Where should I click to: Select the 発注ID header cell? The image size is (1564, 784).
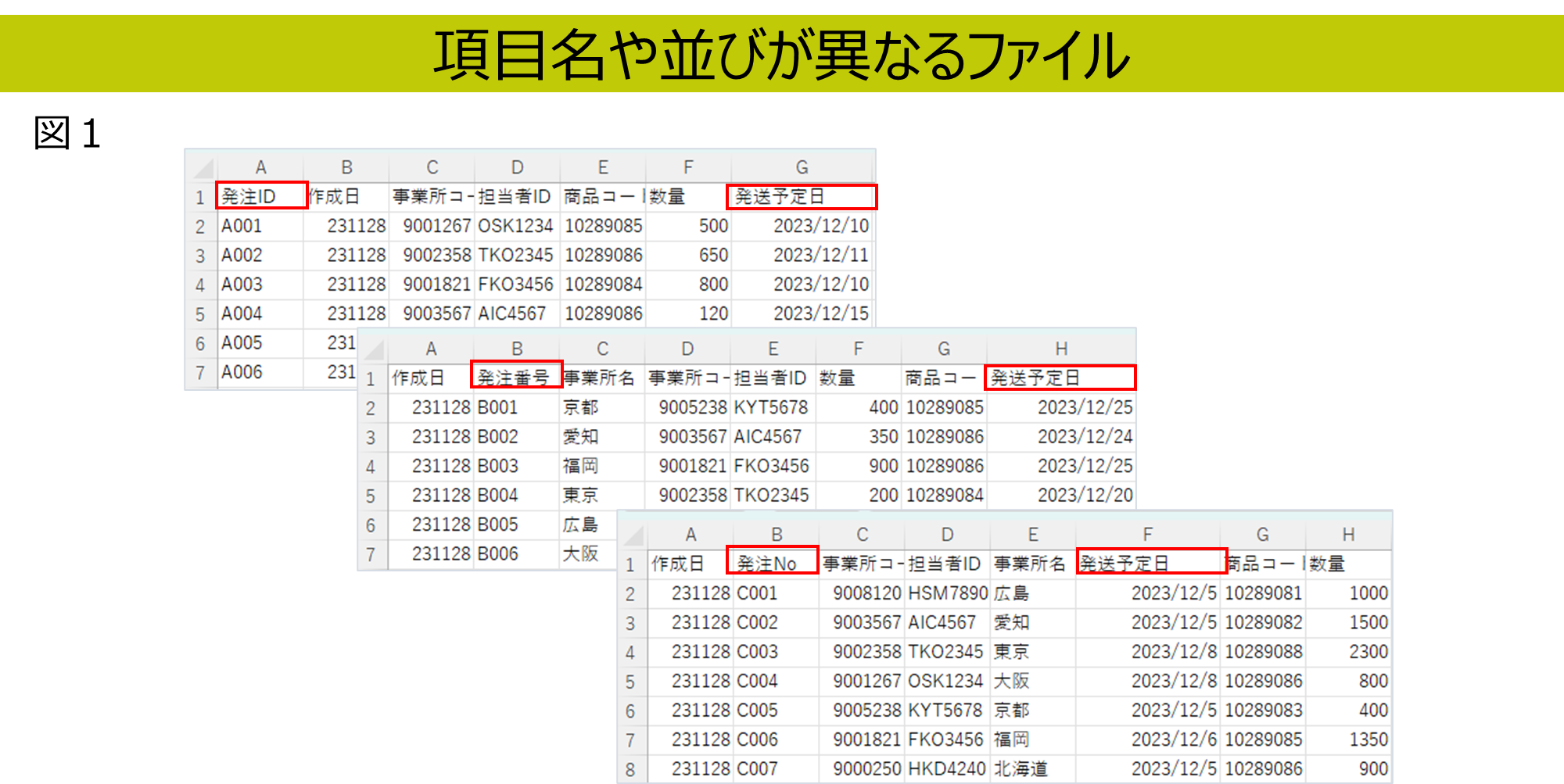[x=260, y=196]
